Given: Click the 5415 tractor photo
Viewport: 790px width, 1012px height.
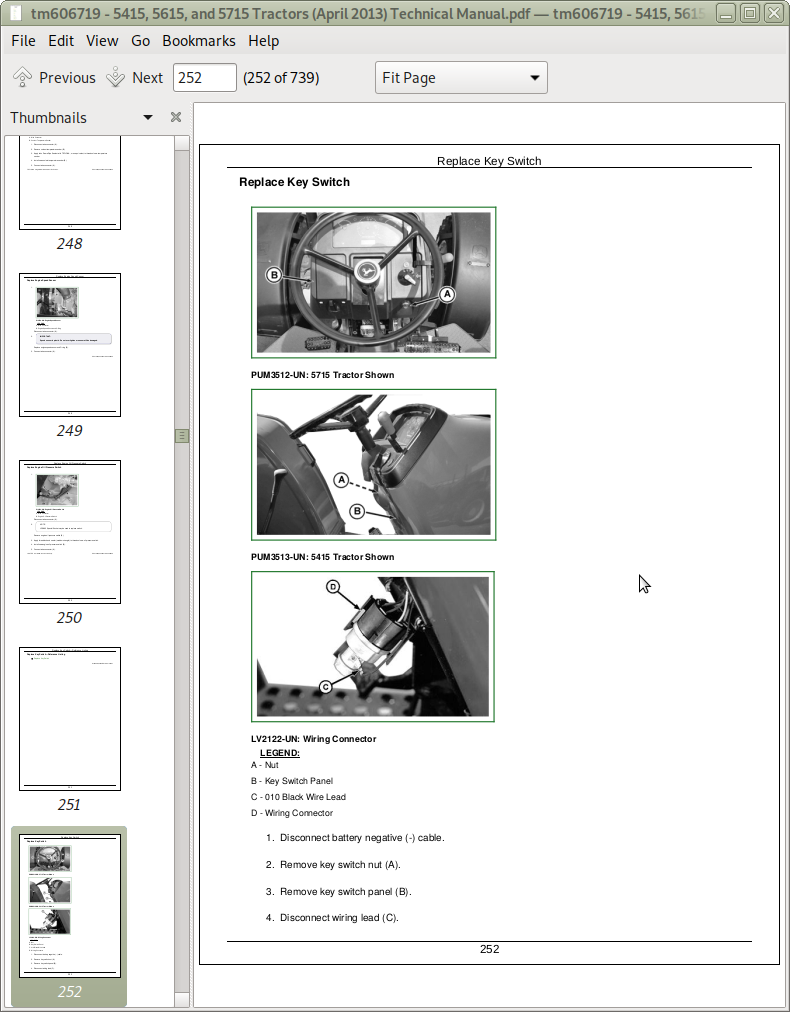Looking at the screenshot, I should (x=374, y=465).
